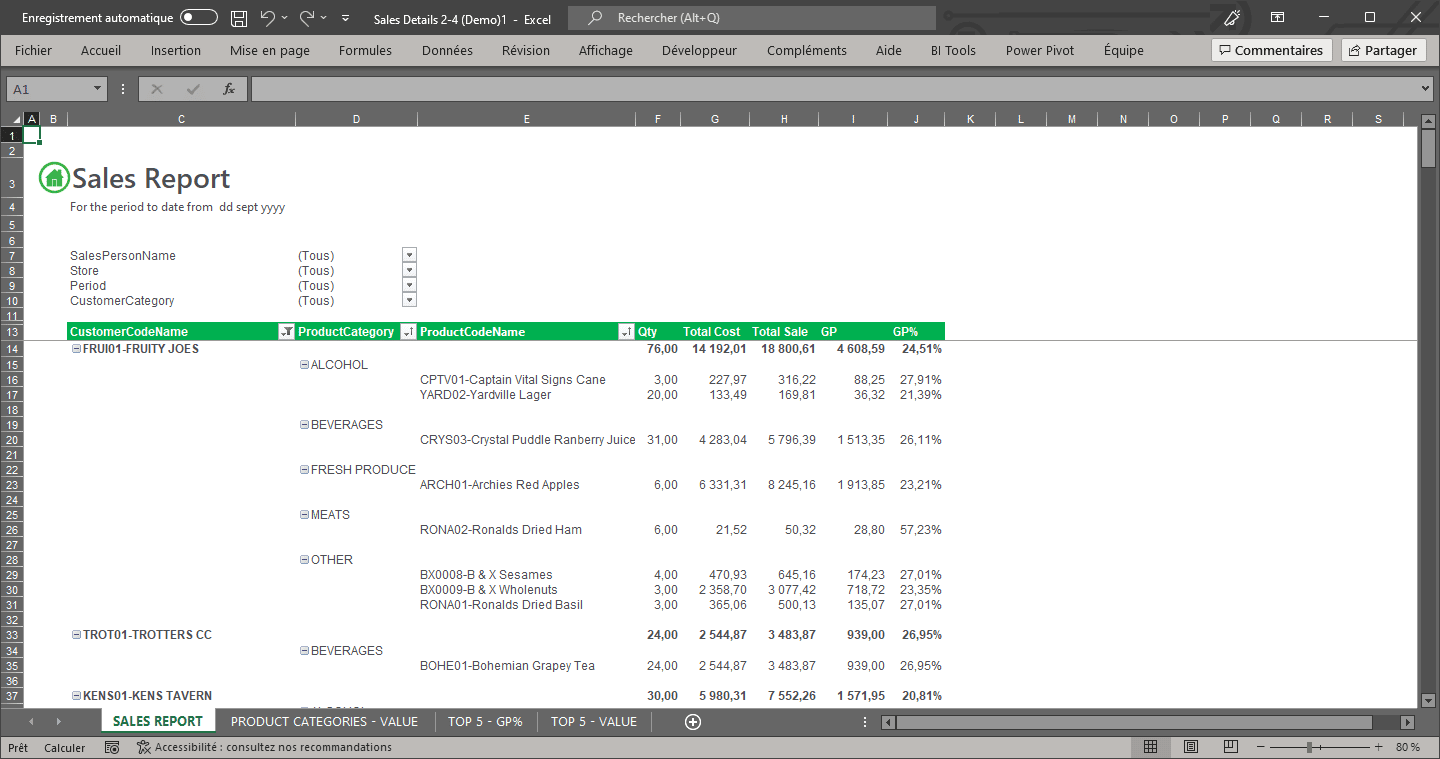Open the Insertion ribbon tab
1440x759 pixels.
pyautogui.click(x=176, y=50)
